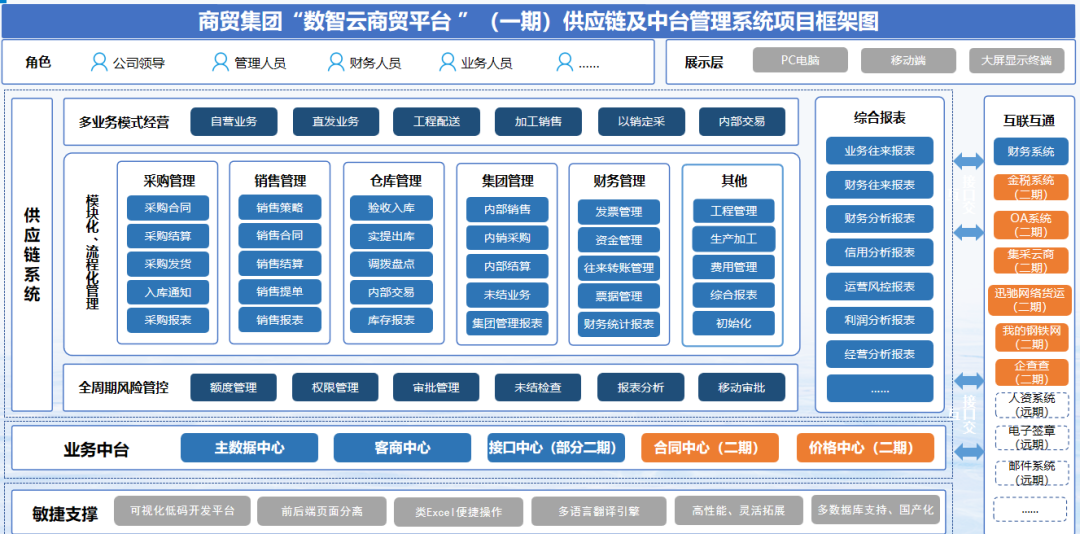Click the 采购发货 module
Viewport: 1080px width, 534px height.
click(167, 264)
